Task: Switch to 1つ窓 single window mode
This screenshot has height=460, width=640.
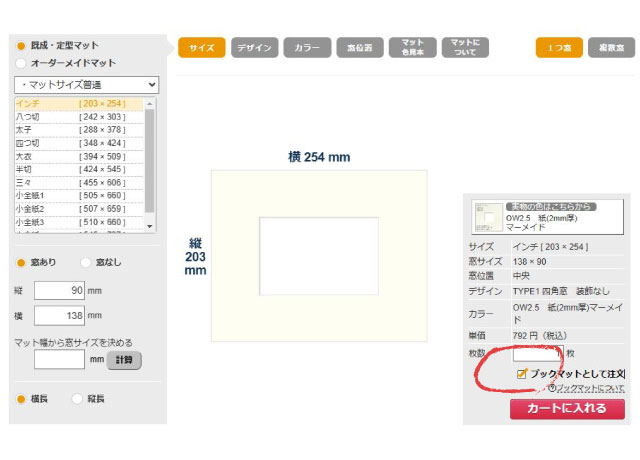Action: [559, 48]
